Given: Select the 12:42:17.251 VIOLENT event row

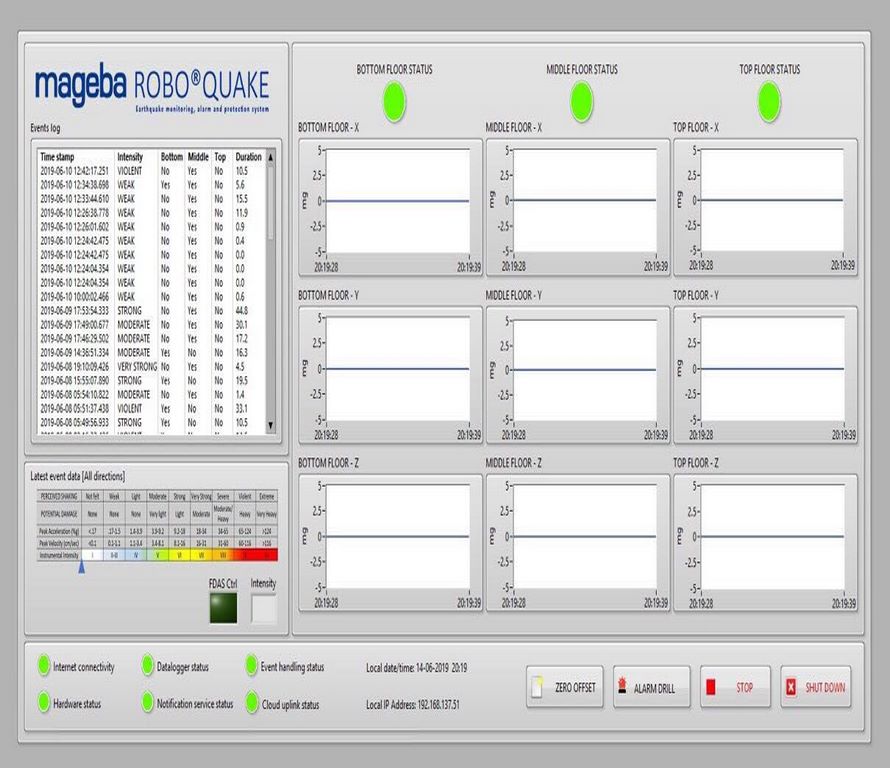Looking at the screenshot, I should click(x=150, y=171).
